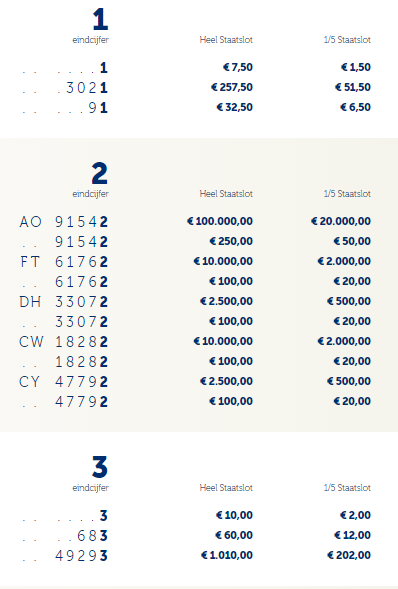Click the large eindcijfer 3 heading

point(100,467)
